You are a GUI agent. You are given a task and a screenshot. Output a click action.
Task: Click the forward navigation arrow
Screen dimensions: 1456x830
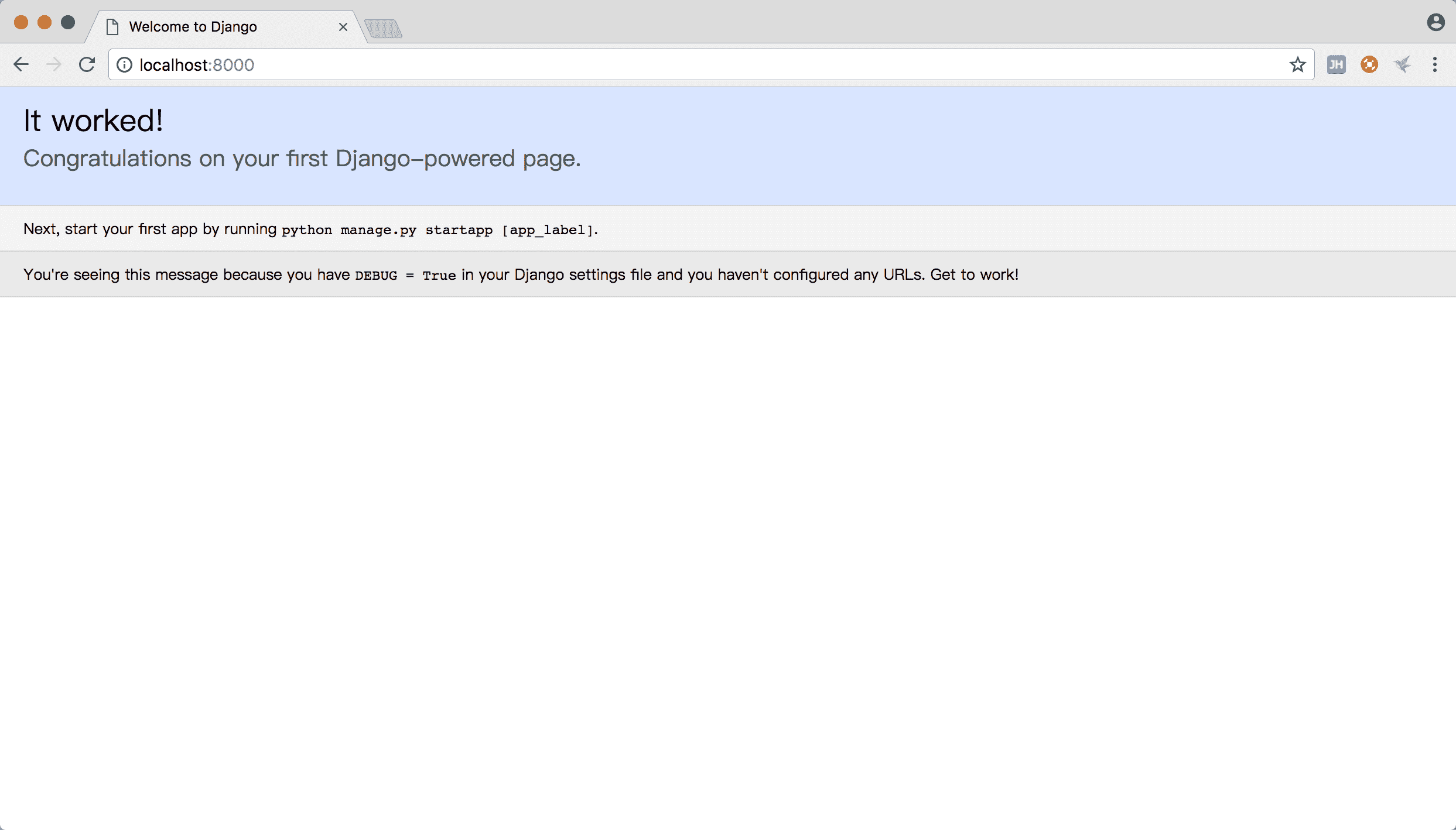click(x=54, y=64)
